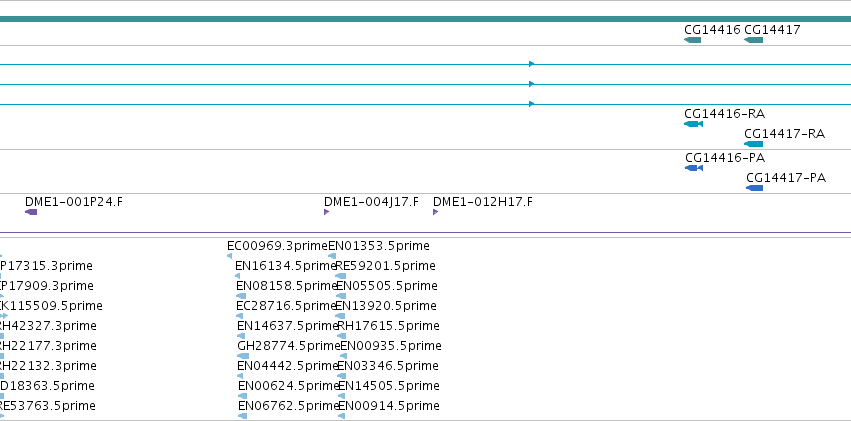Click the RE59201.5prime EST label
The width and height of the screenshot is (851, 421).
[385, 266]
